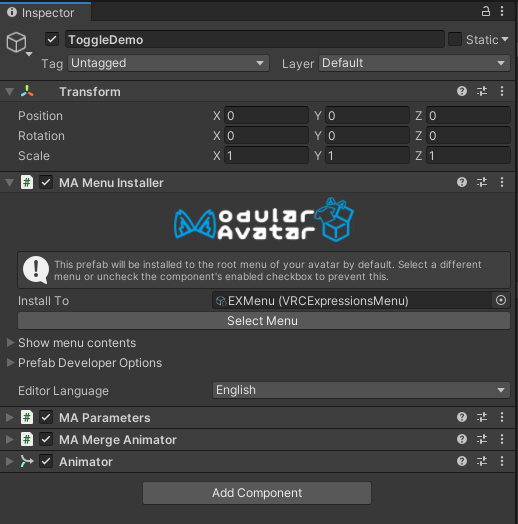Click the Position X input field
Screen dimensions: 518x524
266,116
